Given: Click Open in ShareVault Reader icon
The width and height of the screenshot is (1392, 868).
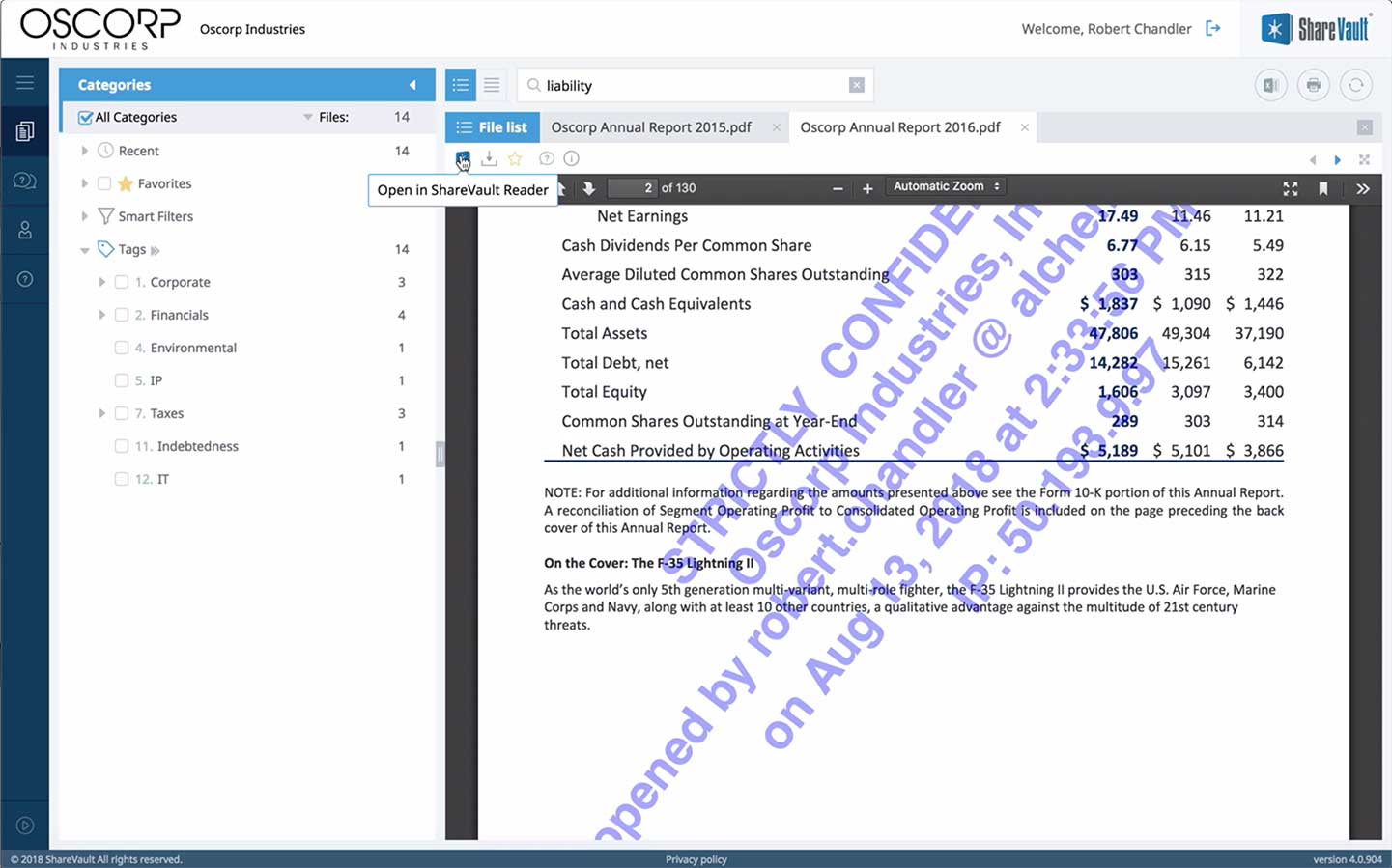Looking at the screenshot, I should point(463,158).
